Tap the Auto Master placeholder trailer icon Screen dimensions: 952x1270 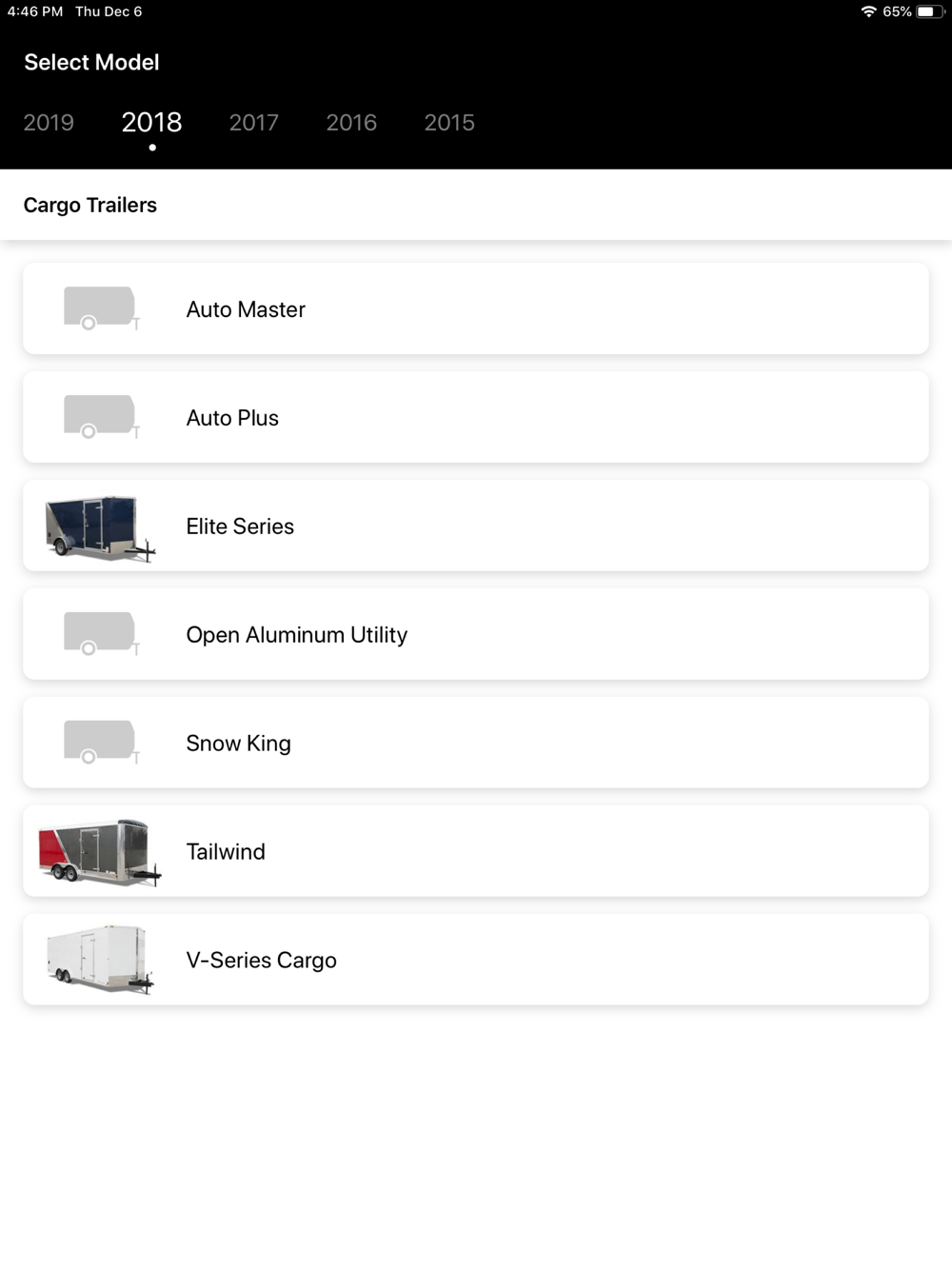pos(100,308)
